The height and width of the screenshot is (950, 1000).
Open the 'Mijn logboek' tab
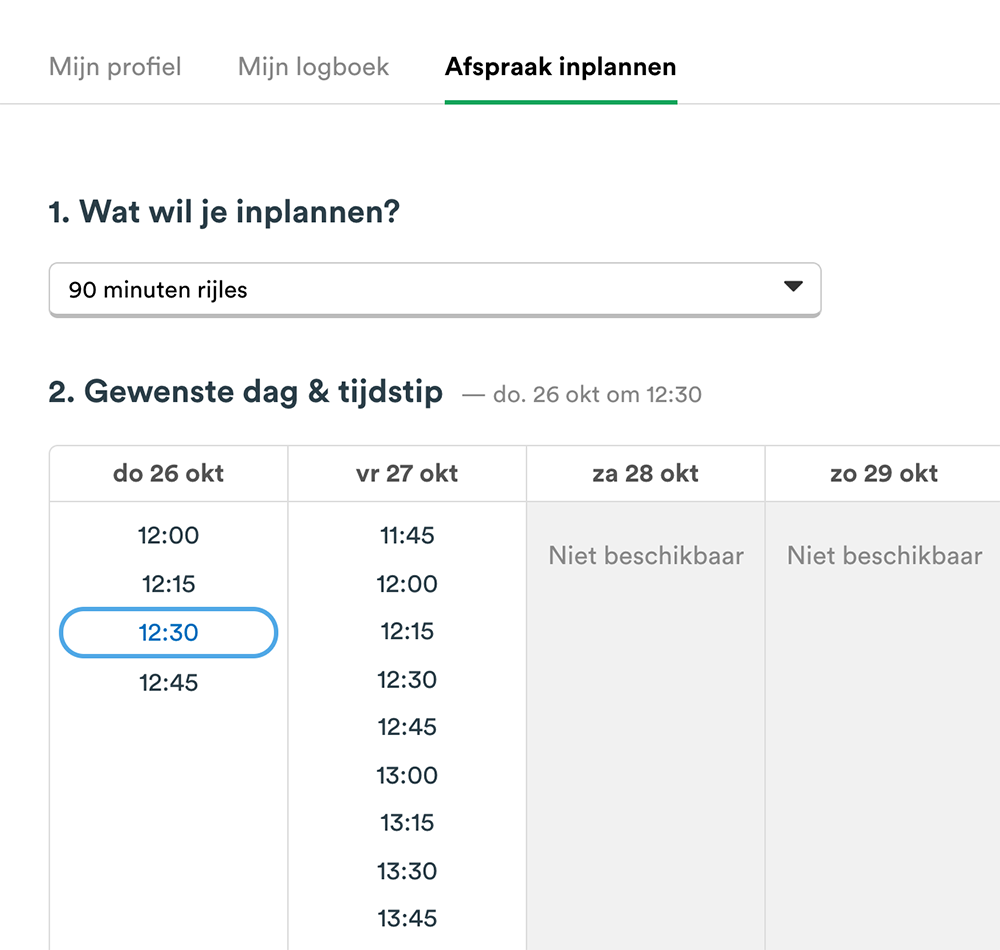[312, 66]
